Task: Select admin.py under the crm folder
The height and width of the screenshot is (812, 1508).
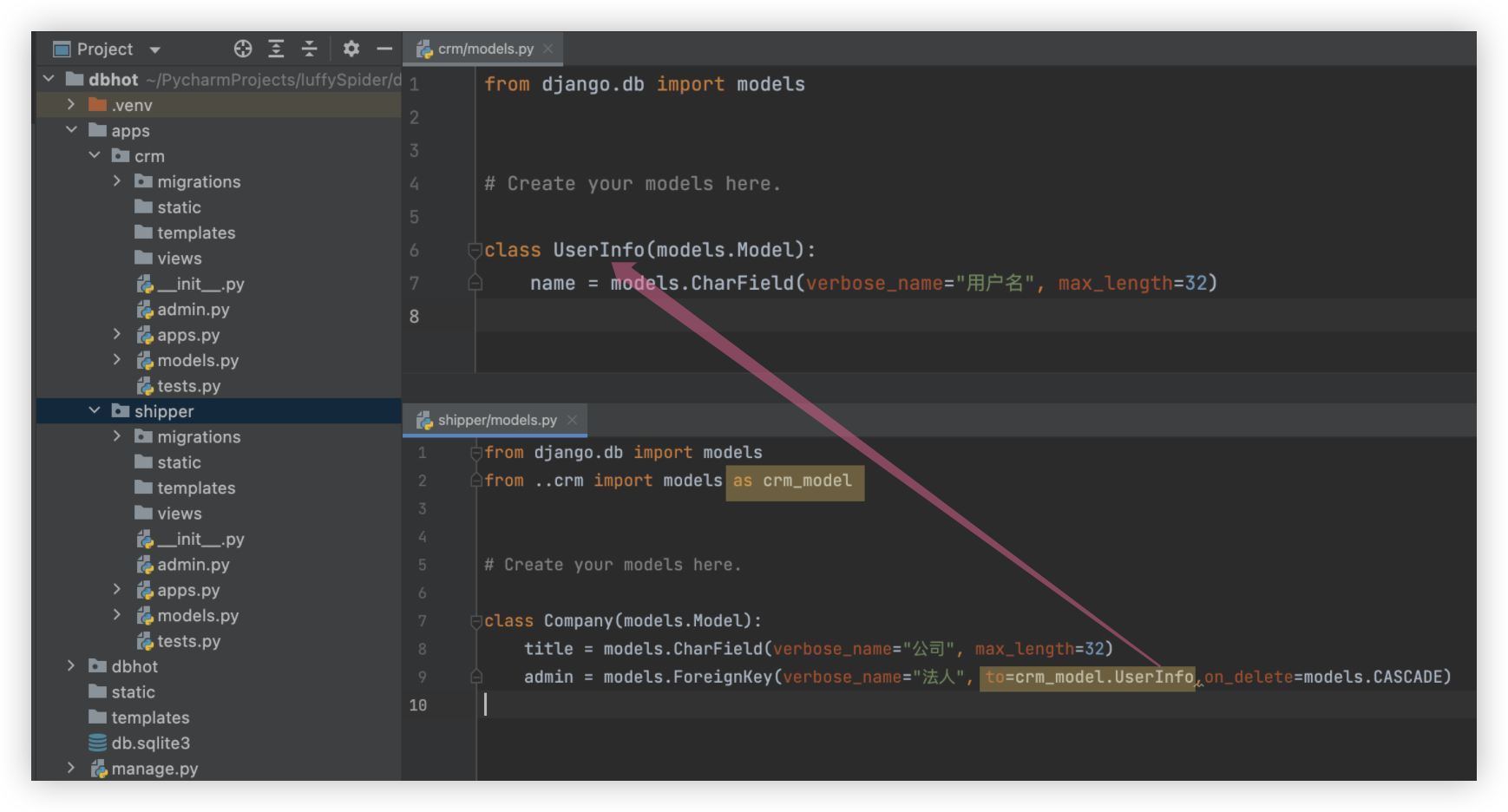Action: (193, 310)
